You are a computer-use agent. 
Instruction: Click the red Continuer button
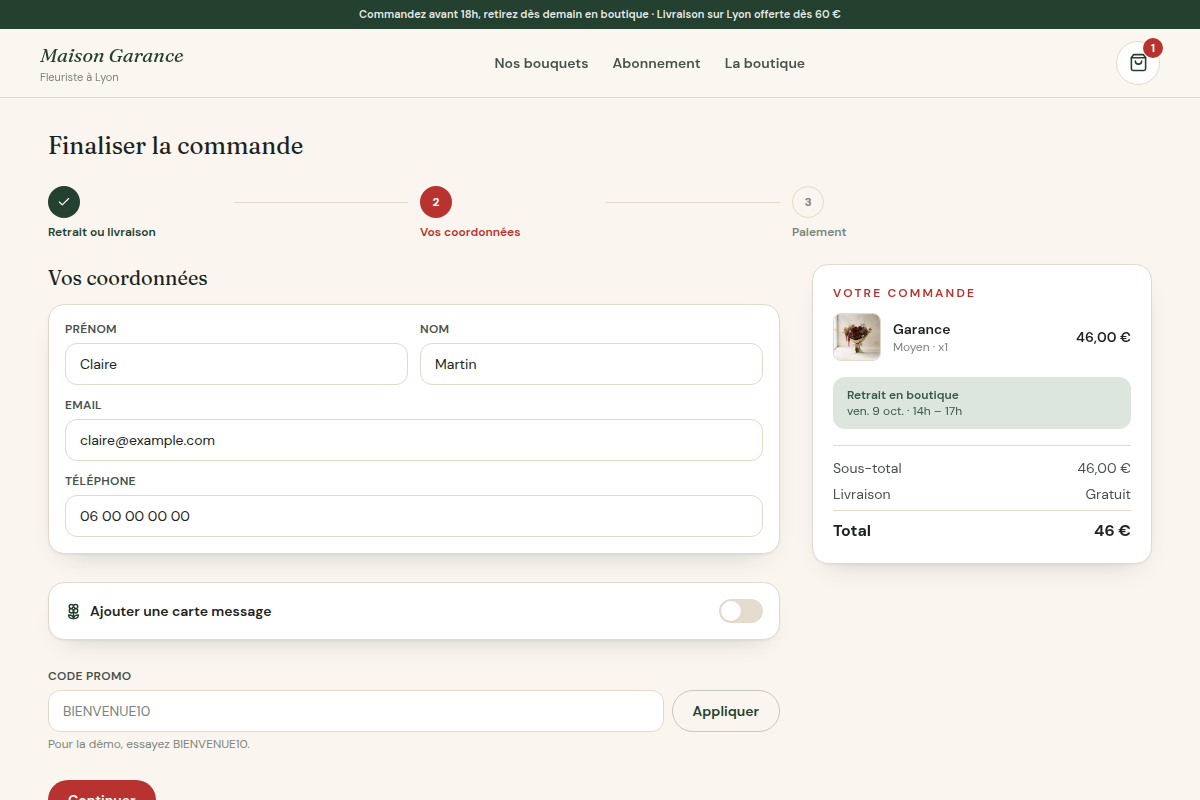(x=102, y=790)
